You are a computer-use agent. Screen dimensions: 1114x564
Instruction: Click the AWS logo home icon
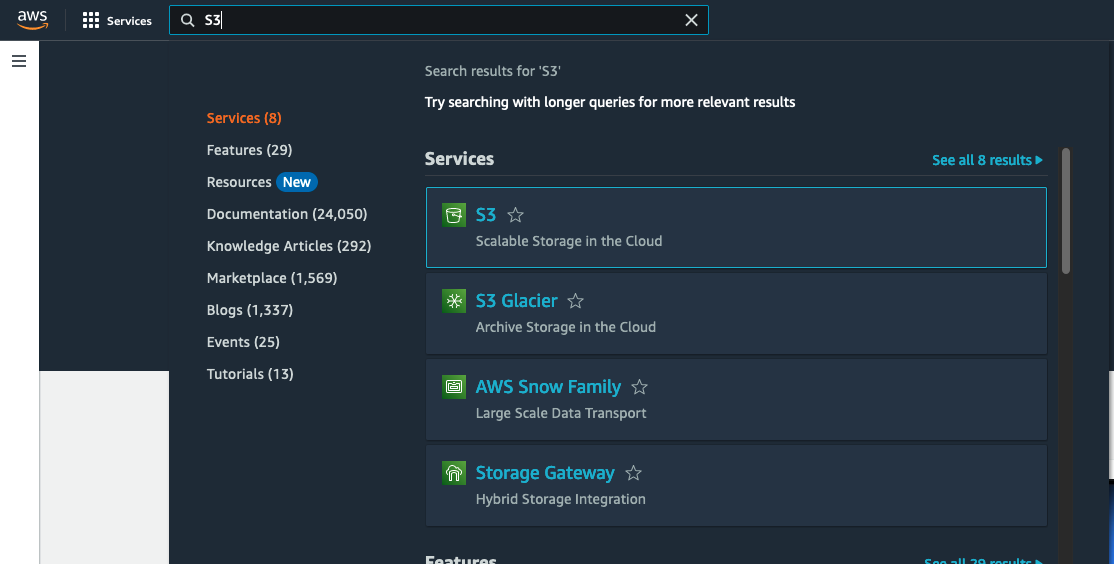[32, 20]
